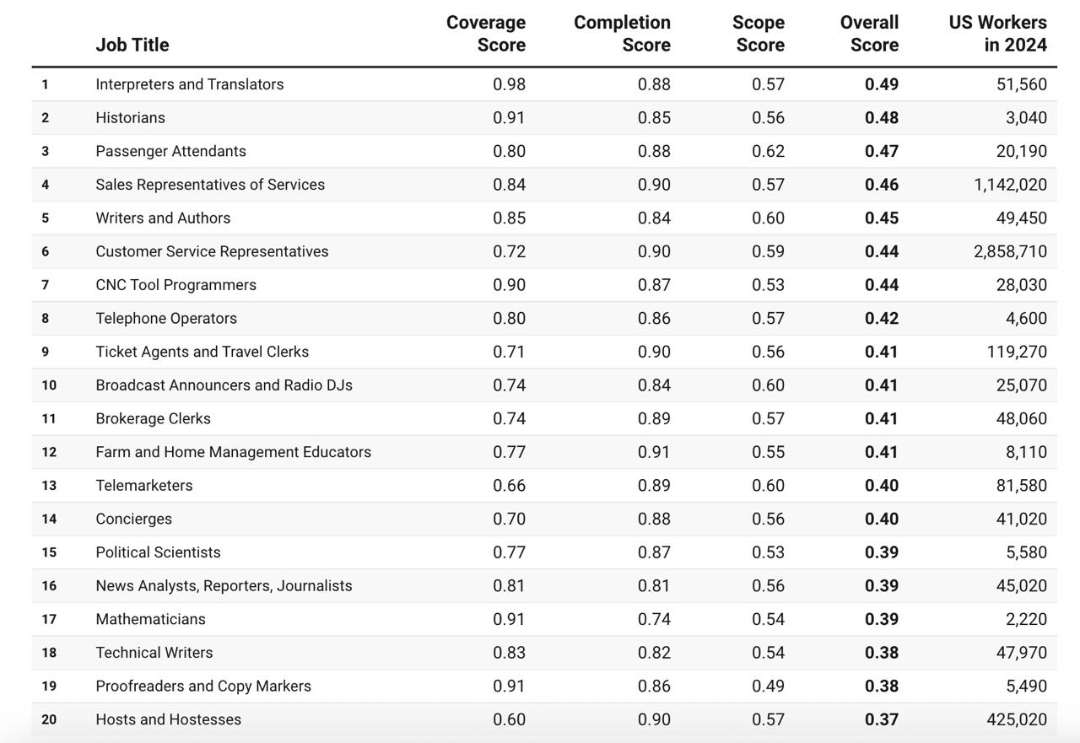
Task: Click the Hosts and Hostesses entry
Action: click(168, 719)
